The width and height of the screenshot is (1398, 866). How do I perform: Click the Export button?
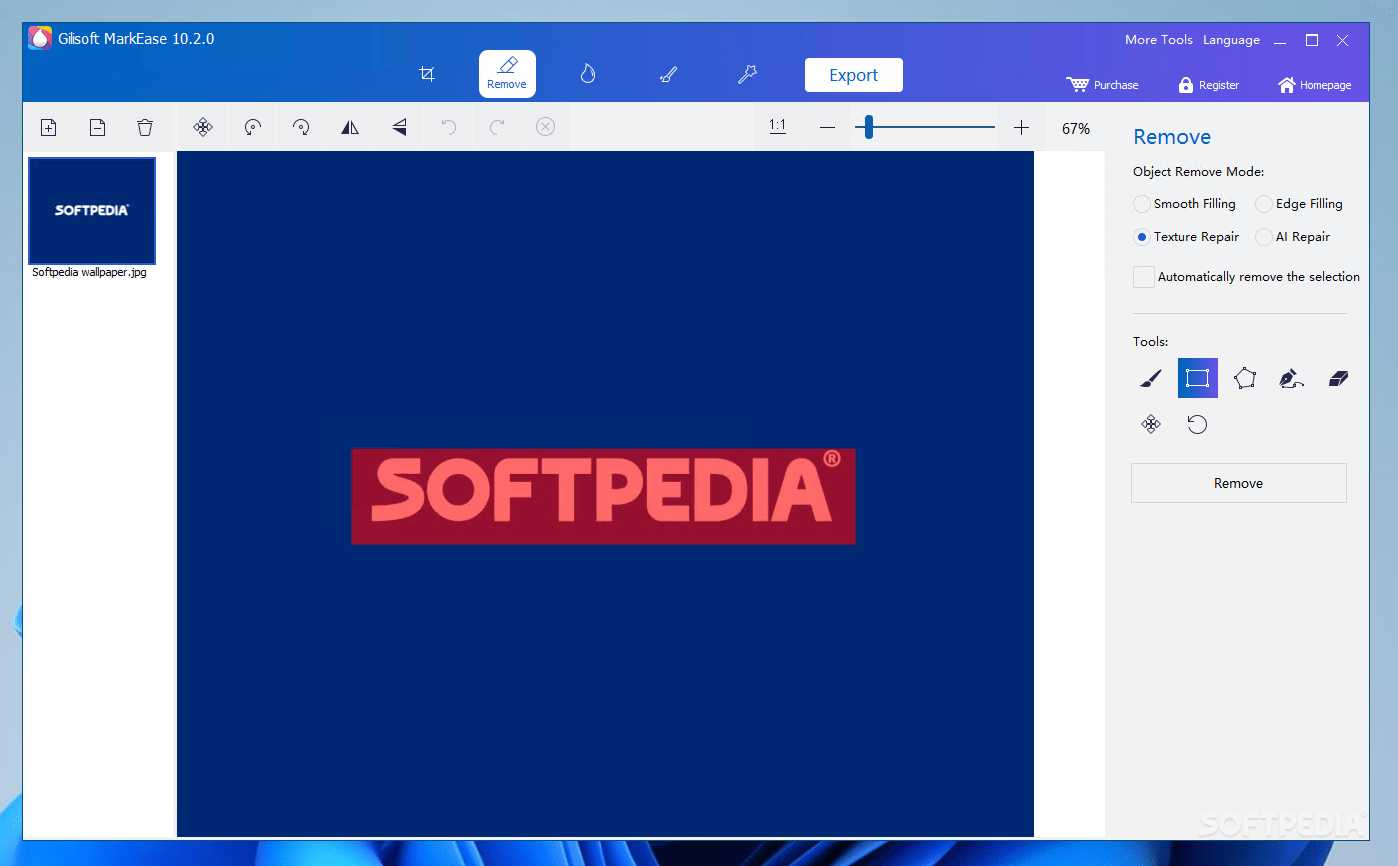[x=853, y=75]
